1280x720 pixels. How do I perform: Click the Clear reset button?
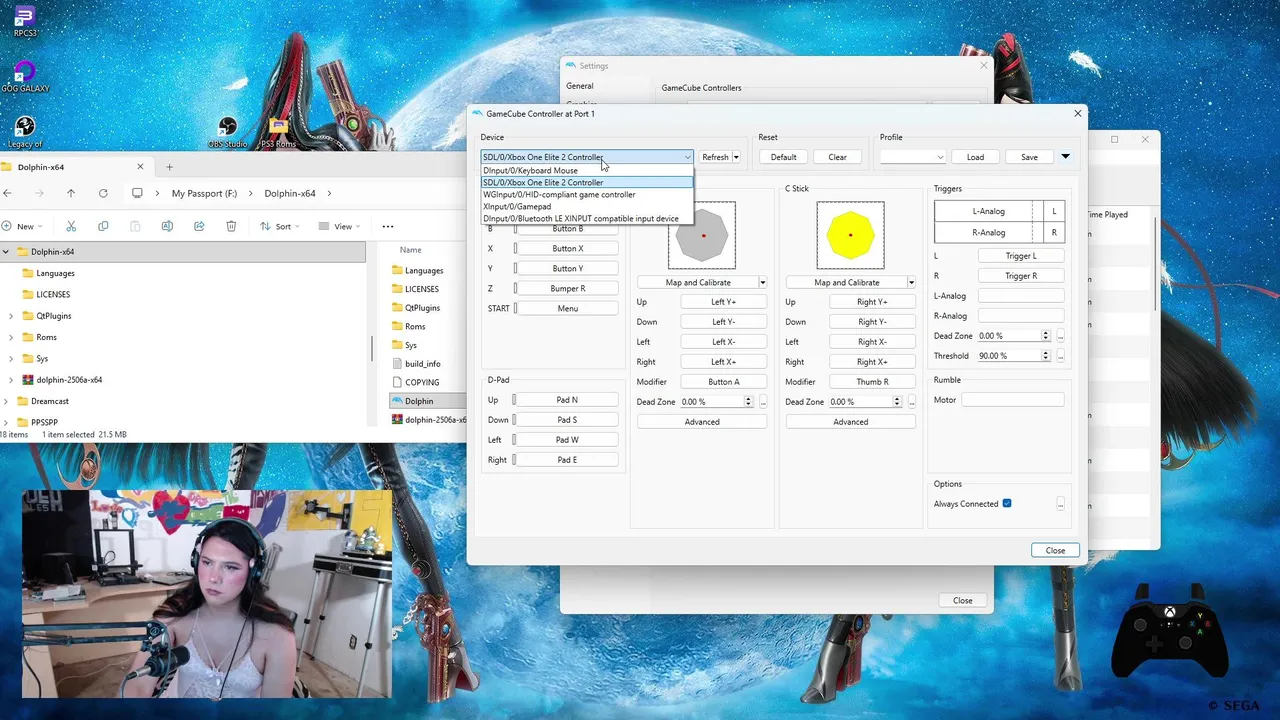pyautogui.click(x=837, y=157)
